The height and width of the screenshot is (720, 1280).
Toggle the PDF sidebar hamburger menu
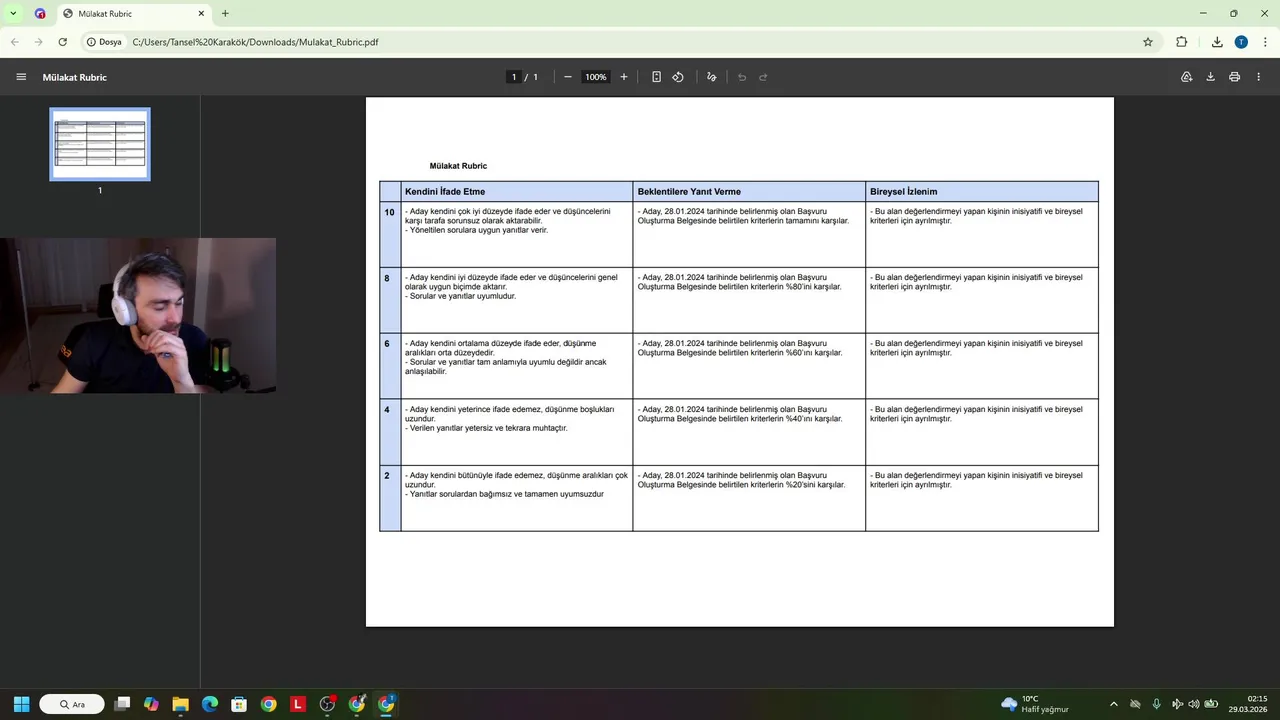point(21,77)
